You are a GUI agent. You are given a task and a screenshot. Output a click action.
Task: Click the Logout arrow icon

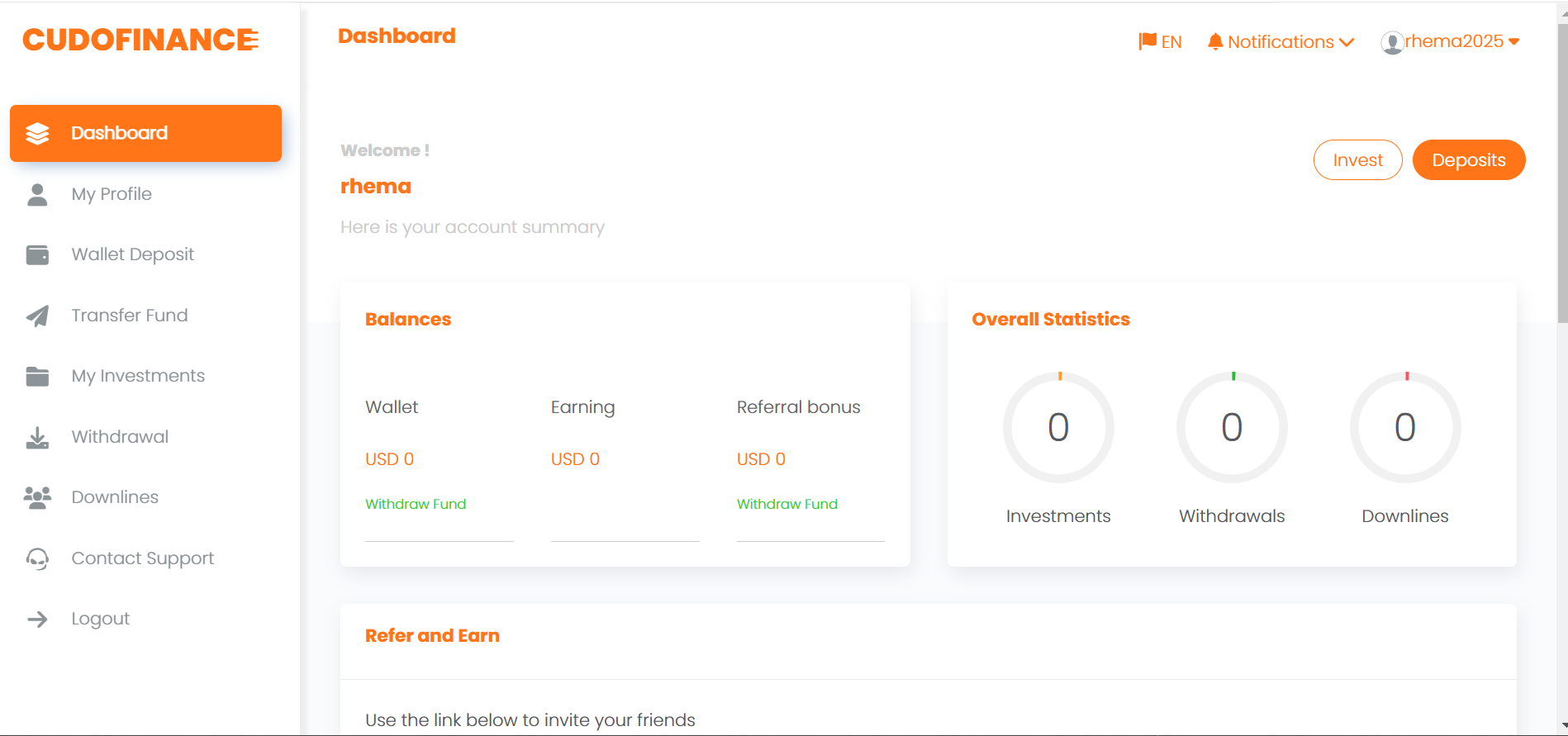37,618
